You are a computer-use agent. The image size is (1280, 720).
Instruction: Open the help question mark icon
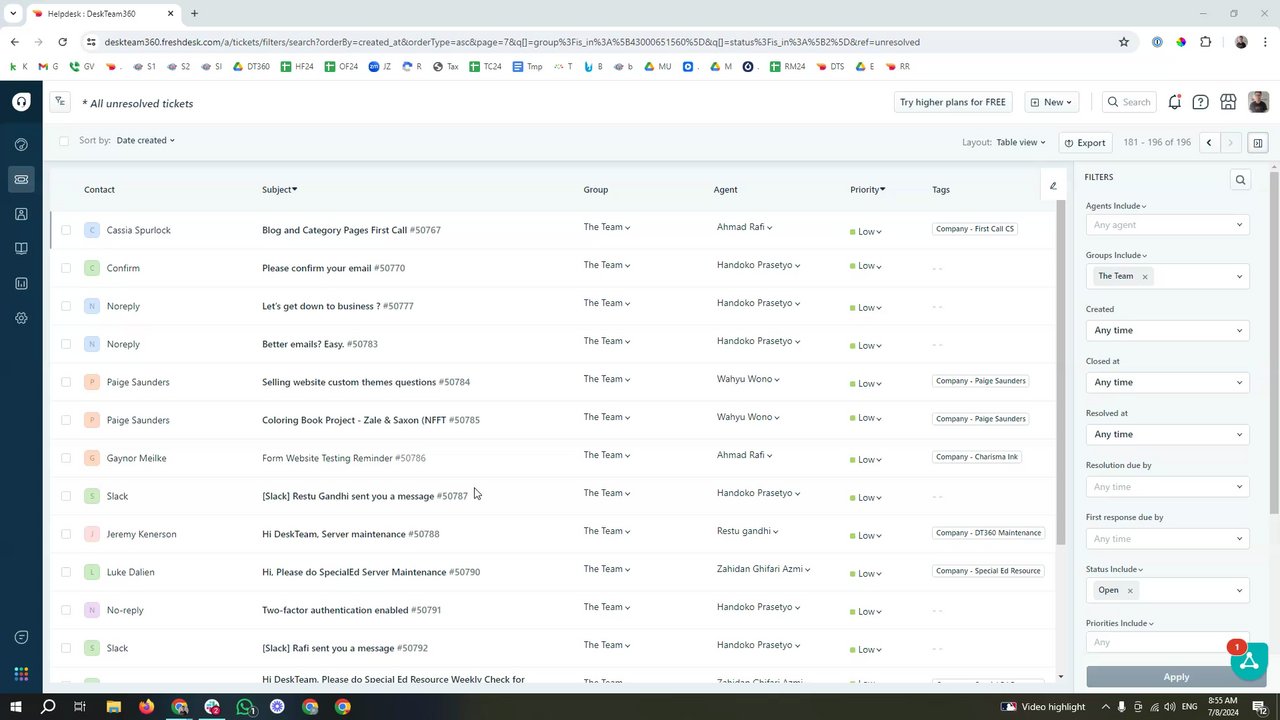(1200, 102)
